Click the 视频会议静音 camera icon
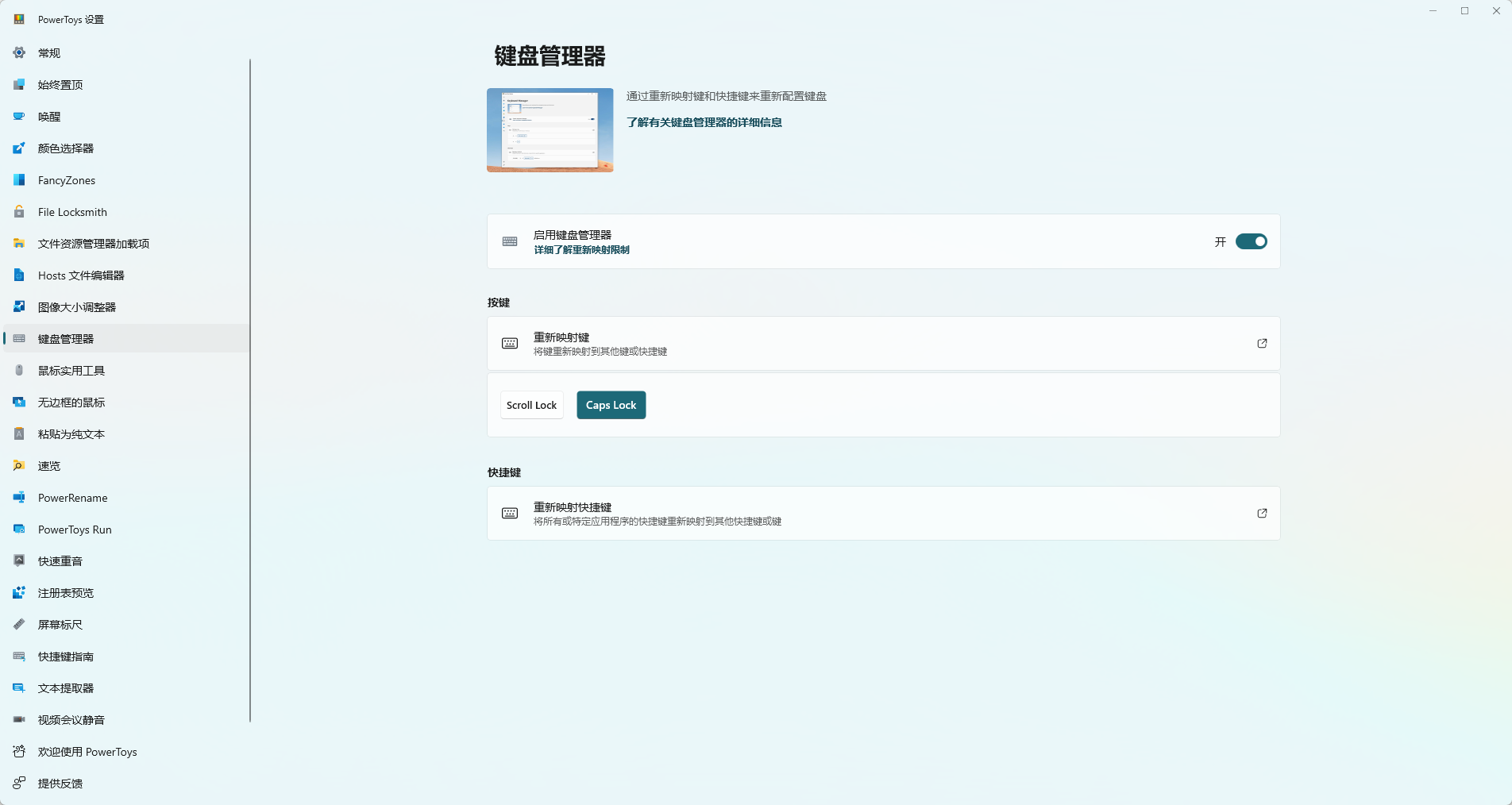1512x805 pixels. pos(19,720)
